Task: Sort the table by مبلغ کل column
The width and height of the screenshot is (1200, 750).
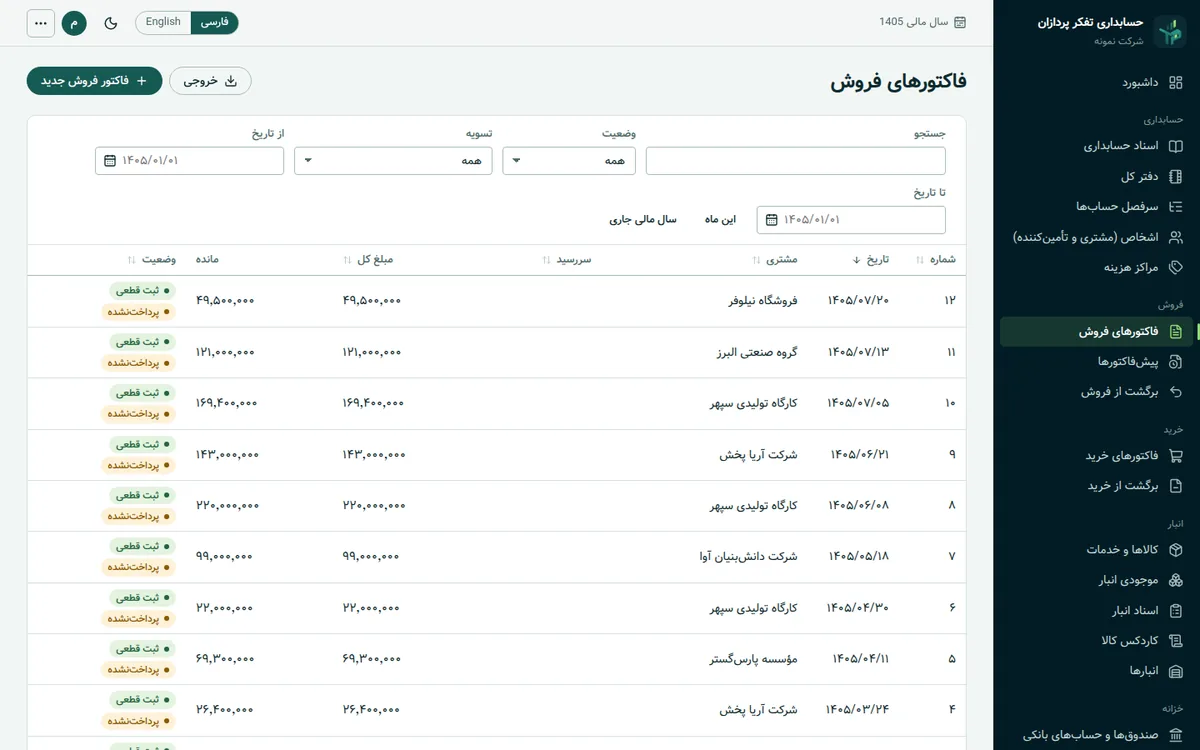Action: point(368,259)
